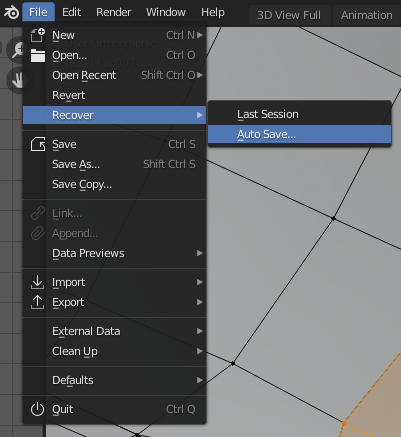Click the Link chain icon

point(38,213)
